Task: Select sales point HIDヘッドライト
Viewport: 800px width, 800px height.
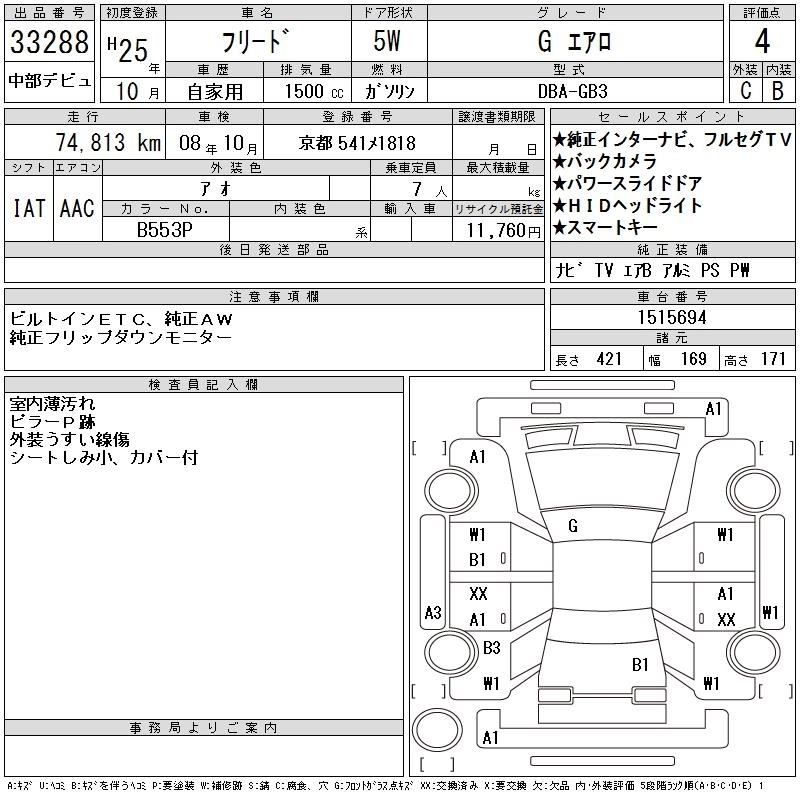Action: coord(628,205)
